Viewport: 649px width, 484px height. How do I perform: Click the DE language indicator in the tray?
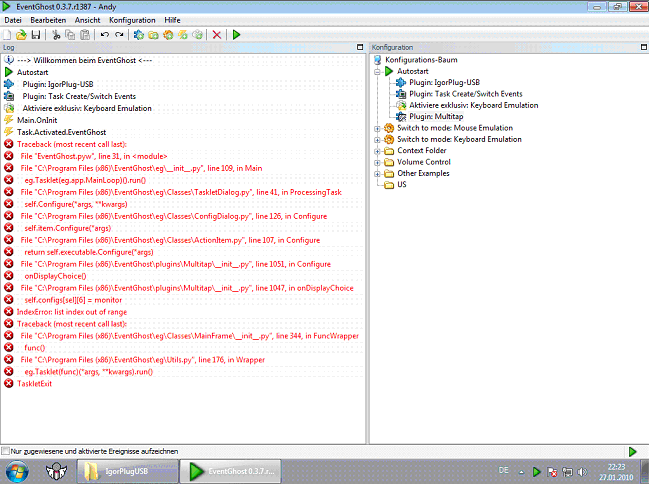pyautogui.click(x=503, y=470)
